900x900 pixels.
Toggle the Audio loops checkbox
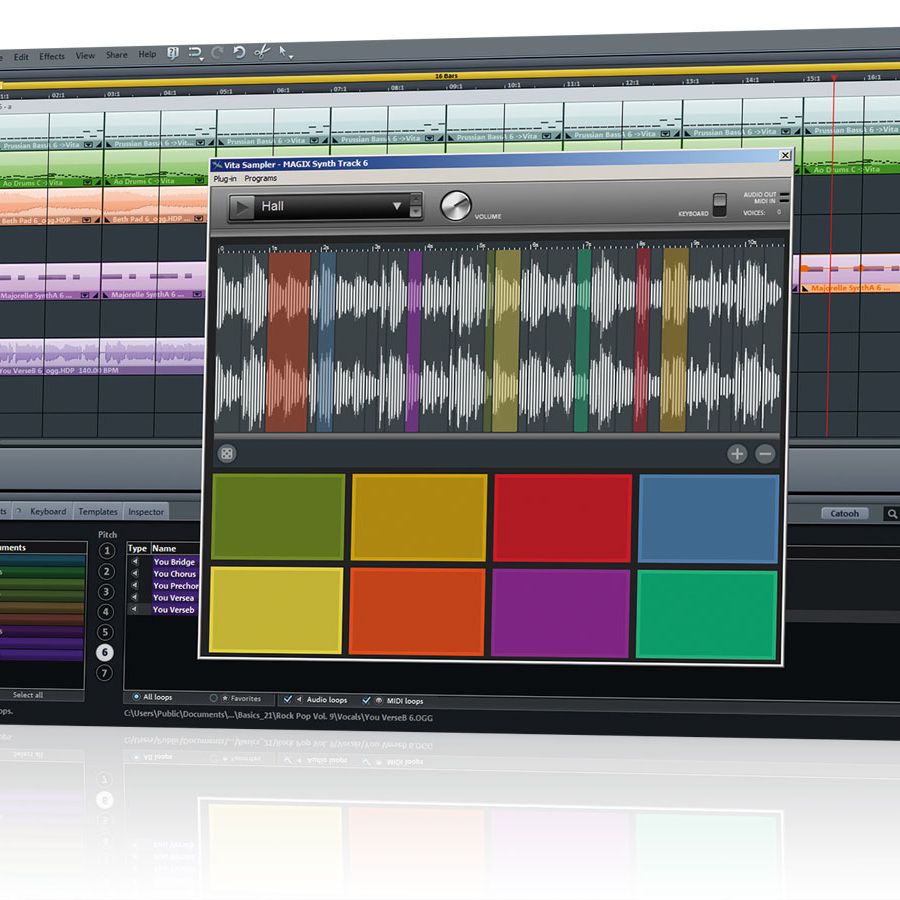pos(288,699)
